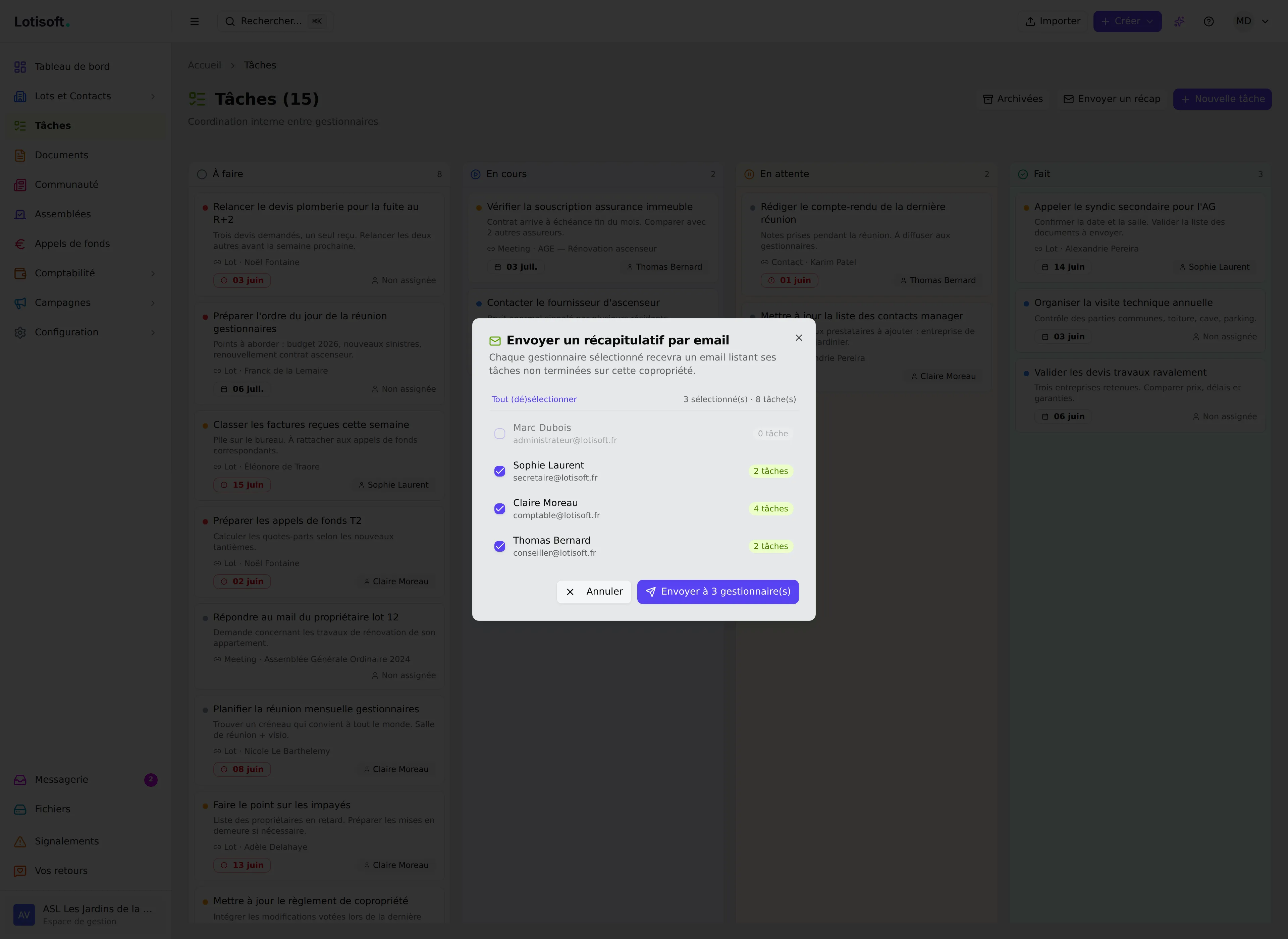Open Classer les factures reçues task

[319, 455]
